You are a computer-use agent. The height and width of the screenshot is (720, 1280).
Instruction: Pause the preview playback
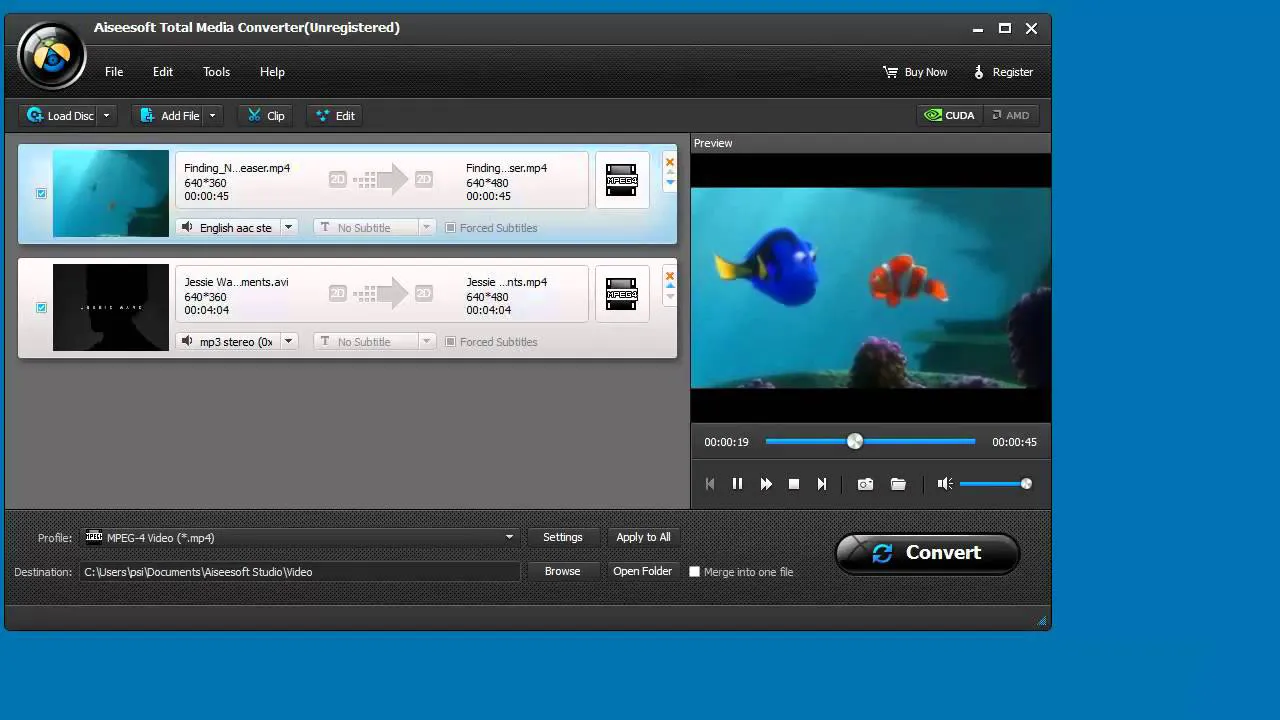click(x=737, y=484)
